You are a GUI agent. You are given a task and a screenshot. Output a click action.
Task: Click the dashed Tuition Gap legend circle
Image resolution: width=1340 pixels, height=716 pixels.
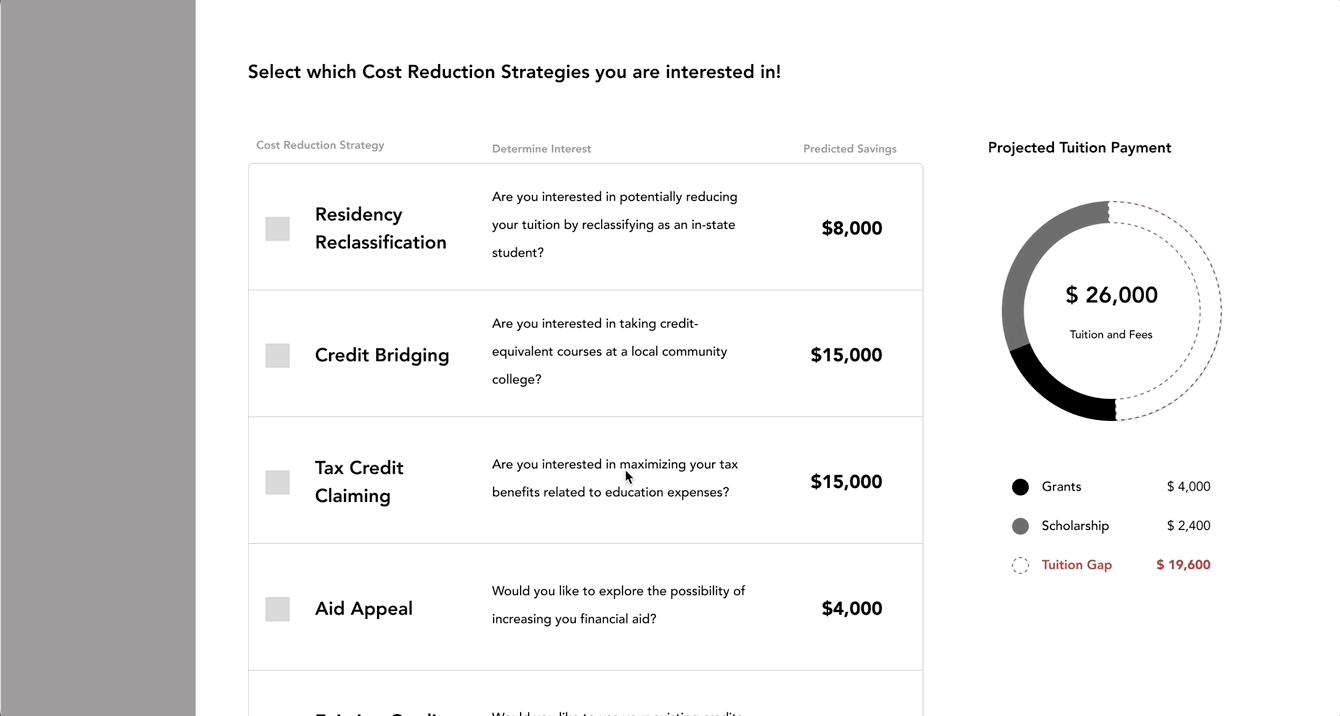point(1020,565)
